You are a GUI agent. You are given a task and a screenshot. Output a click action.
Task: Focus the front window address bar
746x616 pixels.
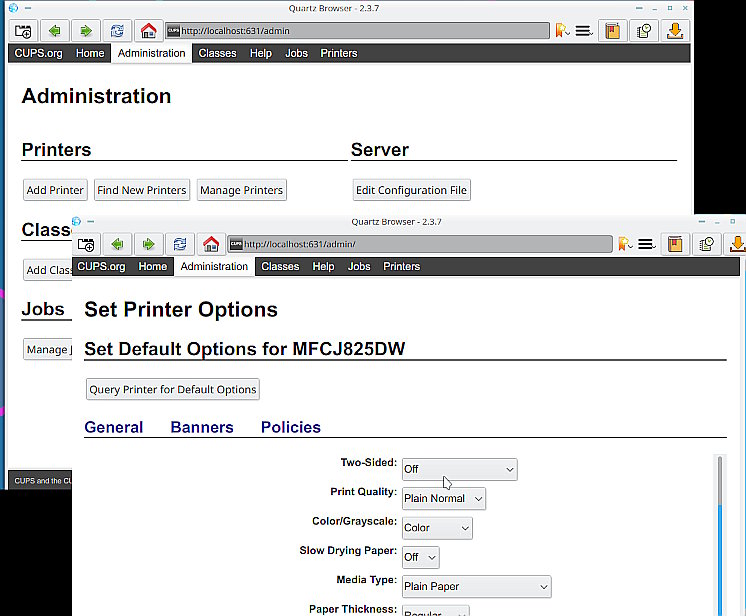coord(420,244)
